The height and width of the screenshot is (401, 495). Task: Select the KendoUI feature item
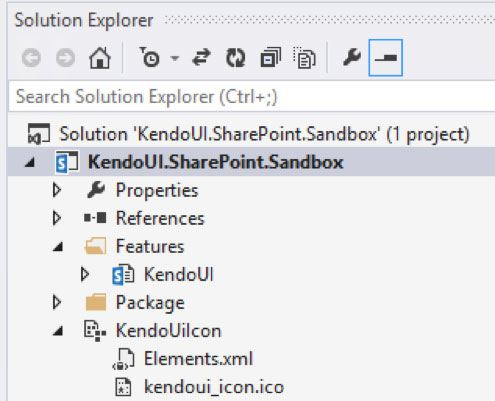click(178, 275)
